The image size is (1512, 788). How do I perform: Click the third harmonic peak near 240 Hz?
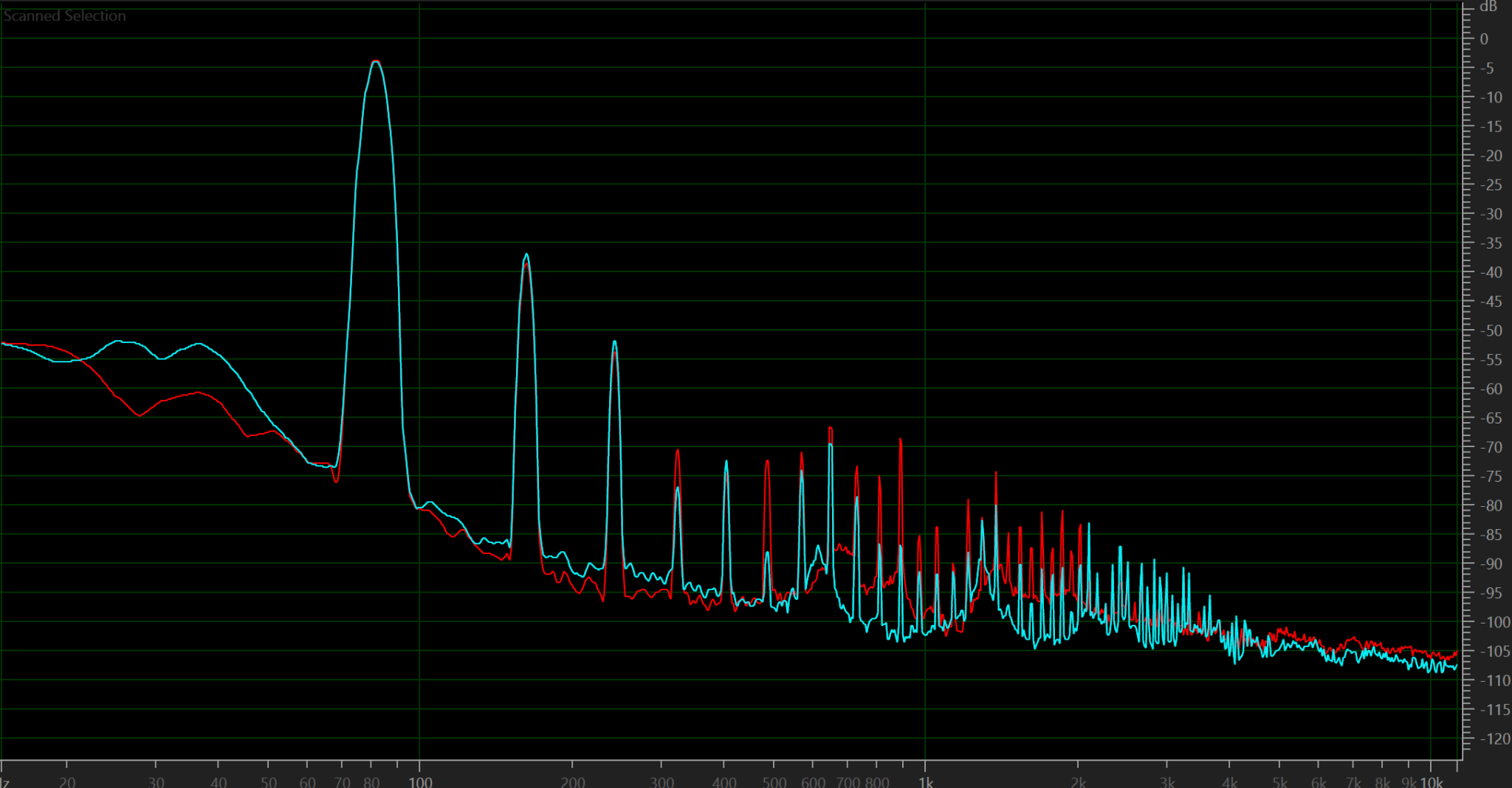pos(614,342)
